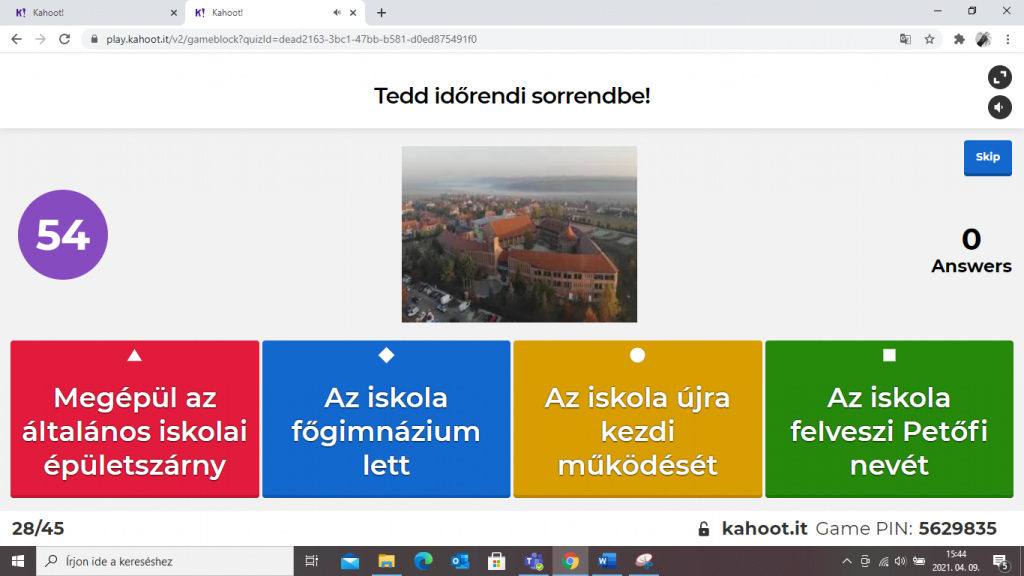Open a new browser tab
This screenshot has width=1024, height=576.
(381, 13)
